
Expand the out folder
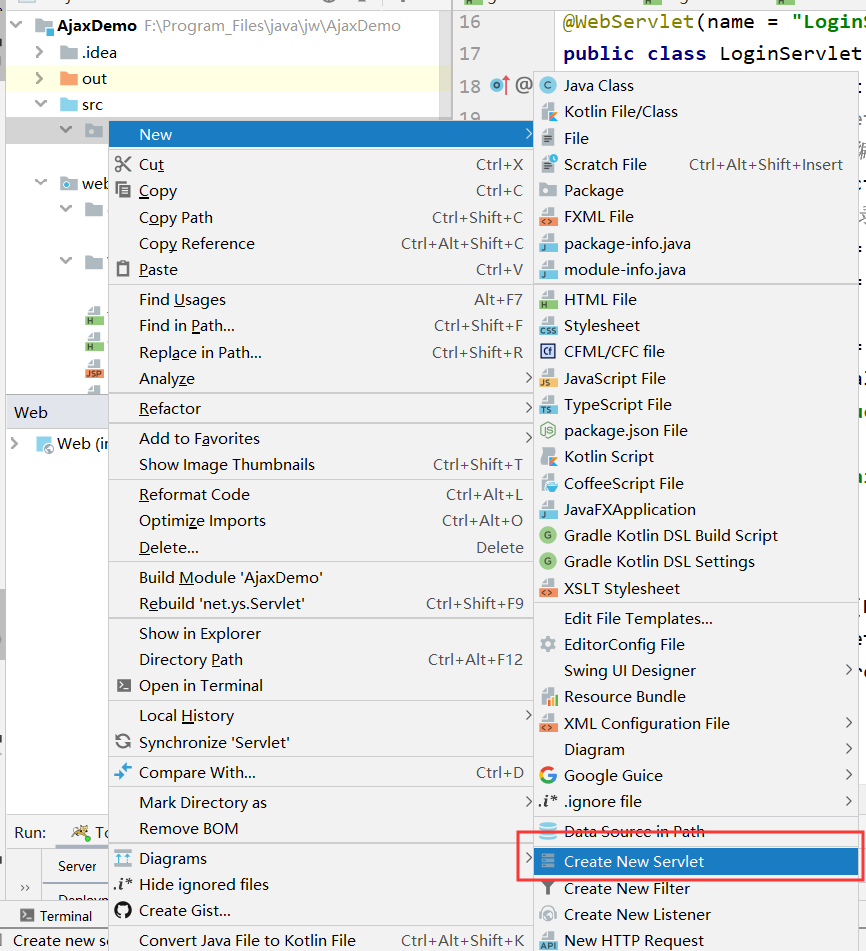coord(39,78)
